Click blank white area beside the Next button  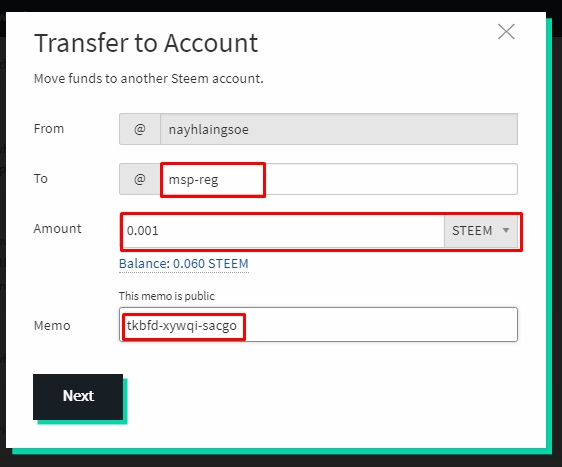pyautogui.click(x=323, y=398)
